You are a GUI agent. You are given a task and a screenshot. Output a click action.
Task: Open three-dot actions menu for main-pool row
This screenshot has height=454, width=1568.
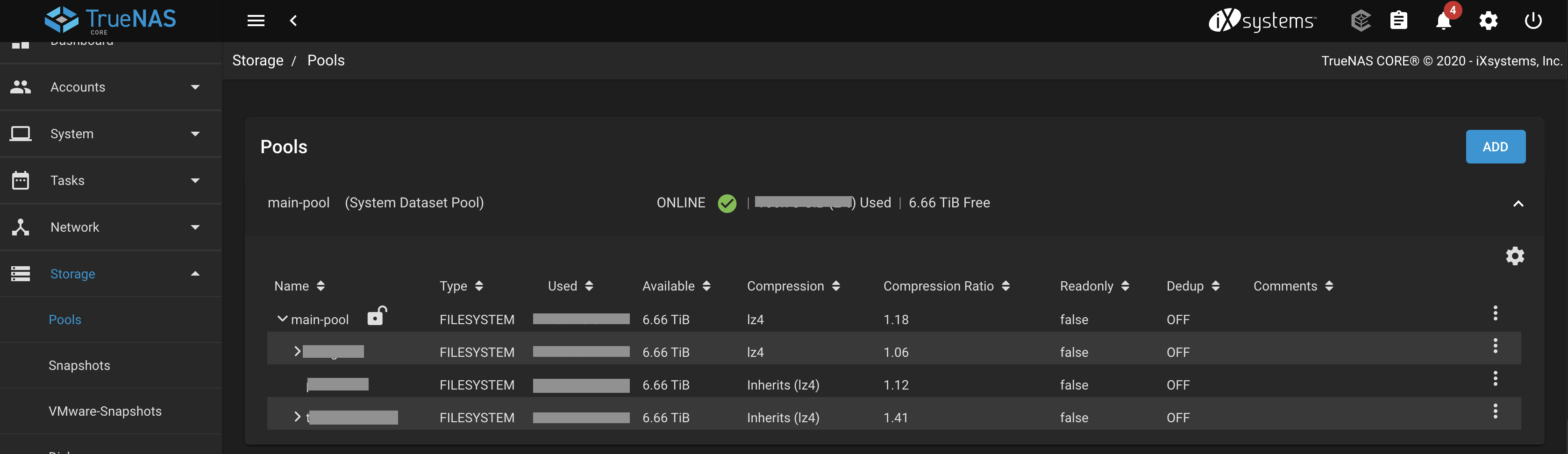tap(1495, 313)
